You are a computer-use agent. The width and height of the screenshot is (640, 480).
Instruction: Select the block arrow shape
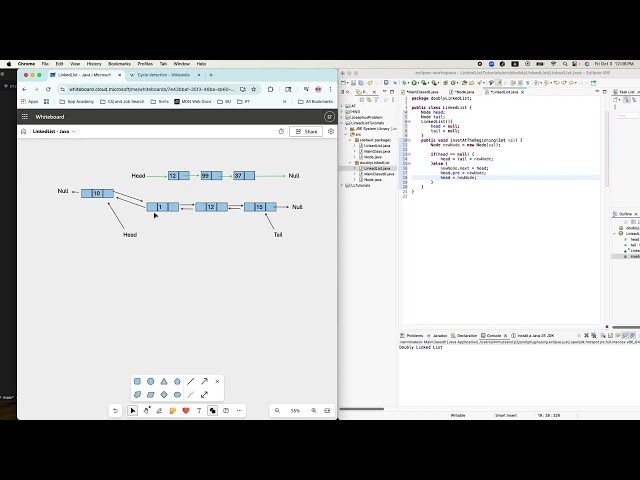point(138,394)
